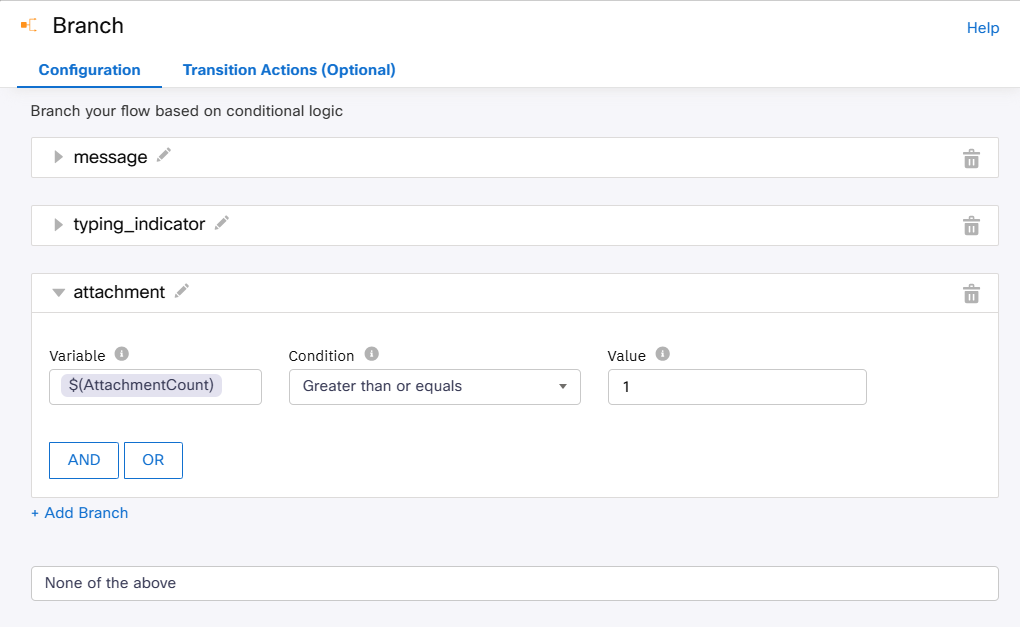Click the + Add Branch link
This screenshot has height=627, width=1020.
point(80,513)
